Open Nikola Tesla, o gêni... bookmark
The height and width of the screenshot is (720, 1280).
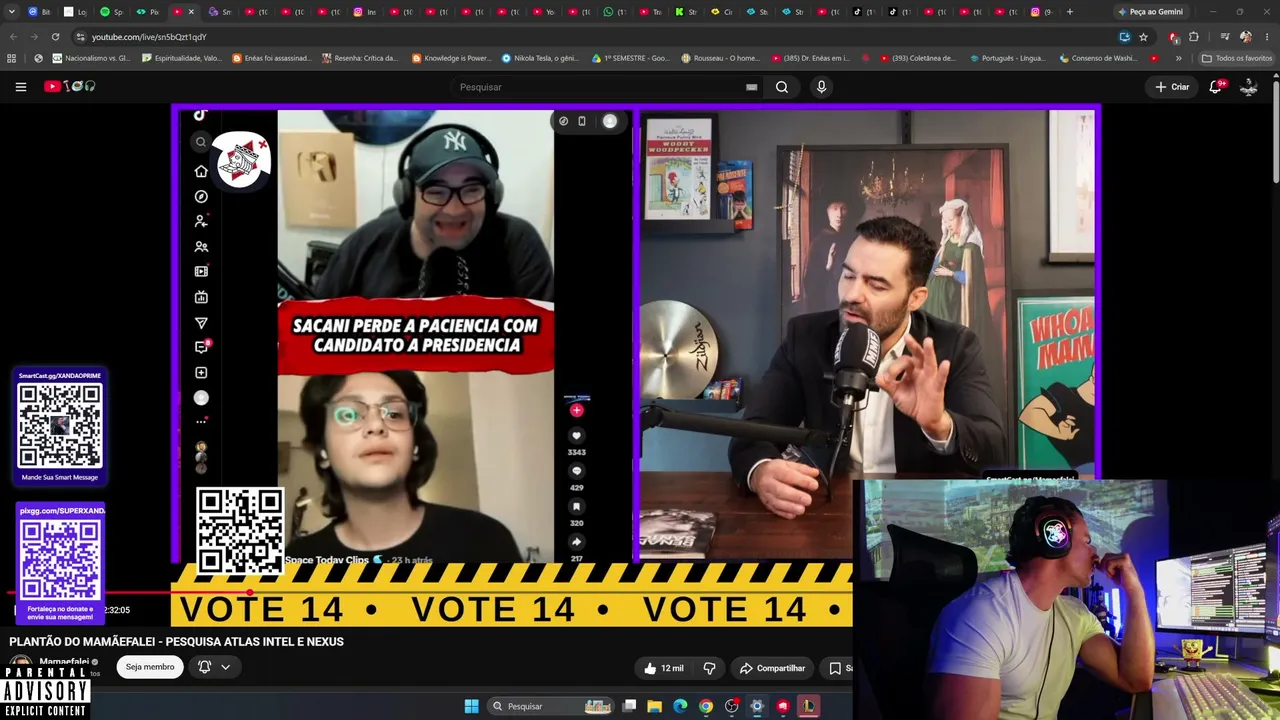point(541,58)
